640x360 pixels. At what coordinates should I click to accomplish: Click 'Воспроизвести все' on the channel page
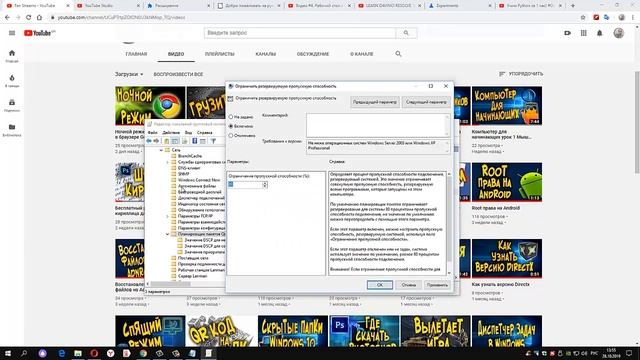(x=178, y=74)
